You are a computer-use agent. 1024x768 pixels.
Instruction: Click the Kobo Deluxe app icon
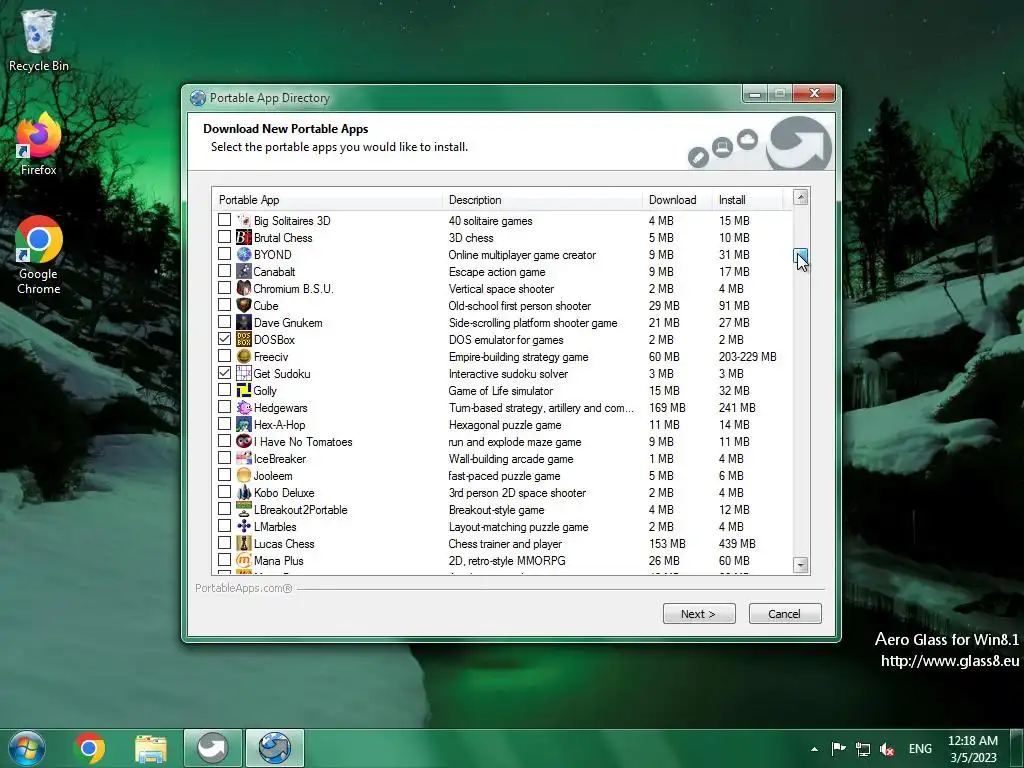244,492
